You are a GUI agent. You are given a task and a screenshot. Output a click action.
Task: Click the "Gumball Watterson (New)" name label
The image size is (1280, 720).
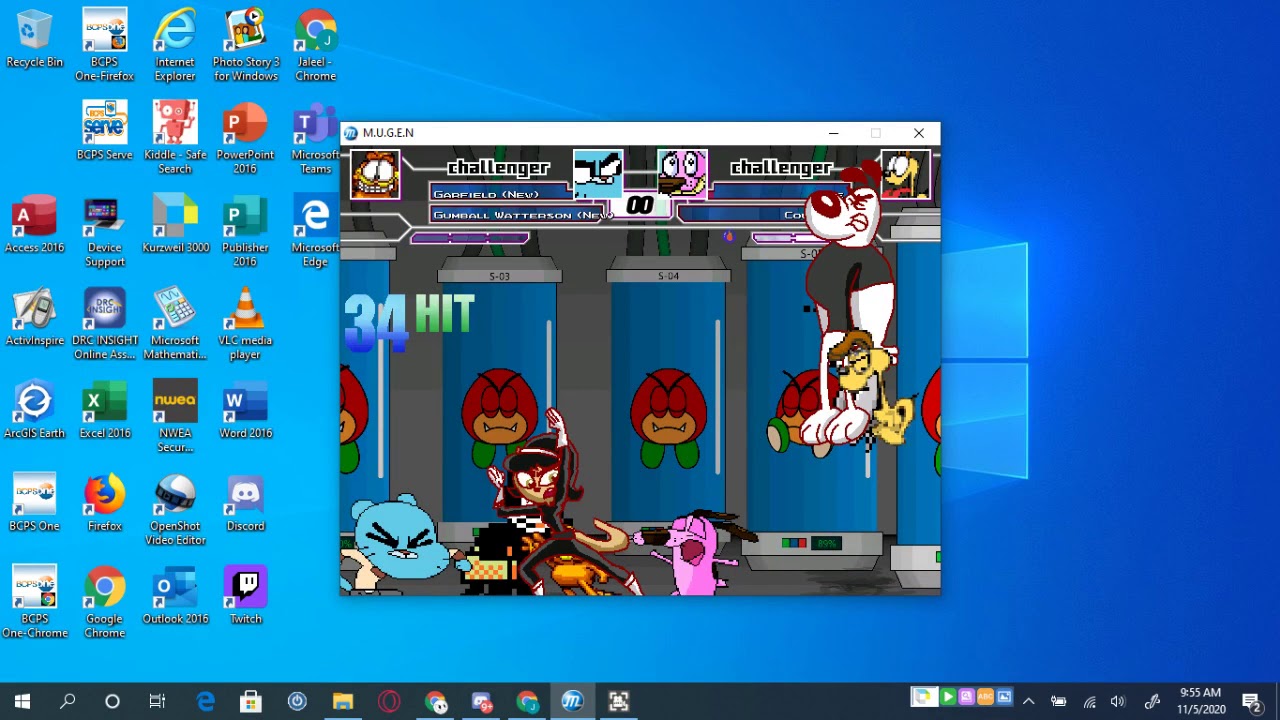click(x=522, y=215)
